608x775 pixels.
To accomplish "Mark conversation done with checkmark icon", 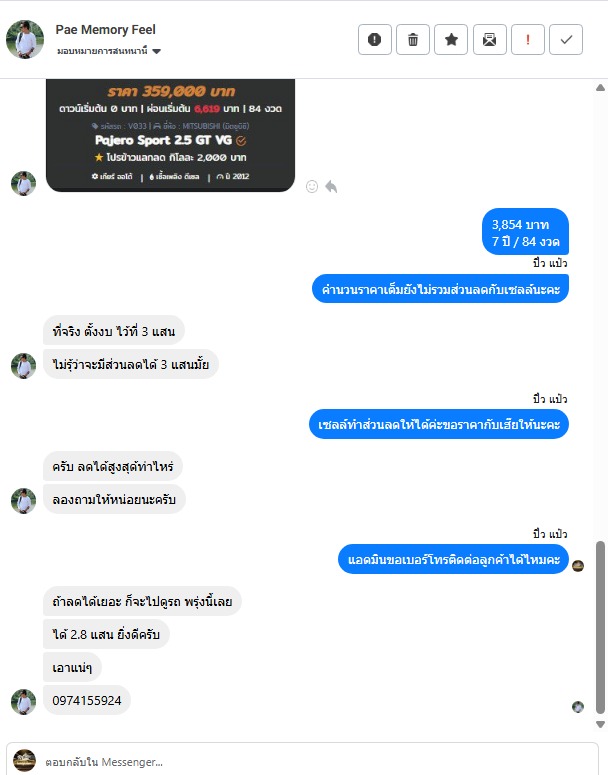I will pyautogui.click(x=566, y=40).
